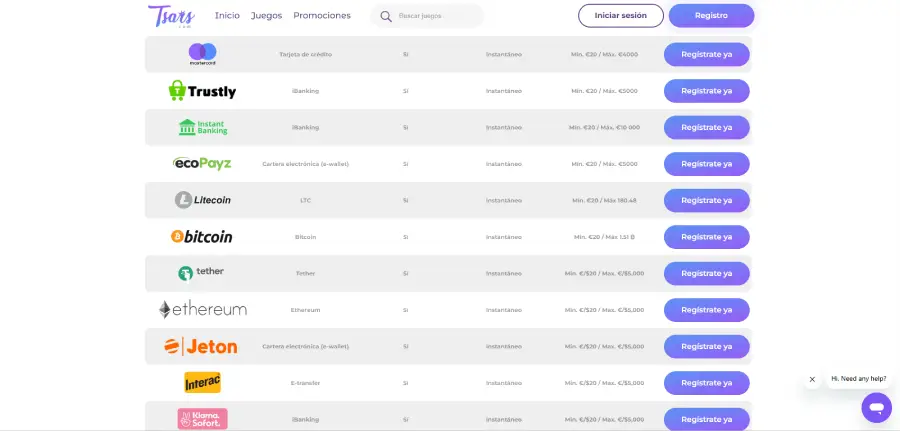This screenshot has width=900, height=431.
Task: Click Regístrate ya in Mastercard row
Action: click(707, 55)
